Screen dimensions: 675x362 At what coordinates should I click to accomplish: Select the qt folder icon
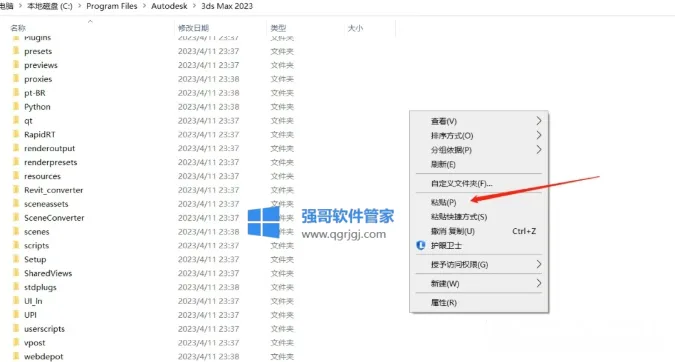tap(16, 120)
